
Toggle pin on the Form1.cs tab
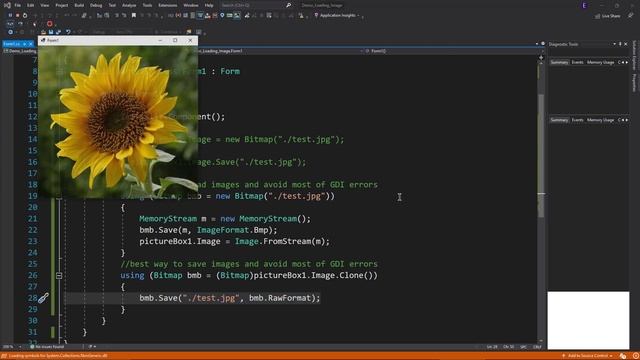pos(24,44)
